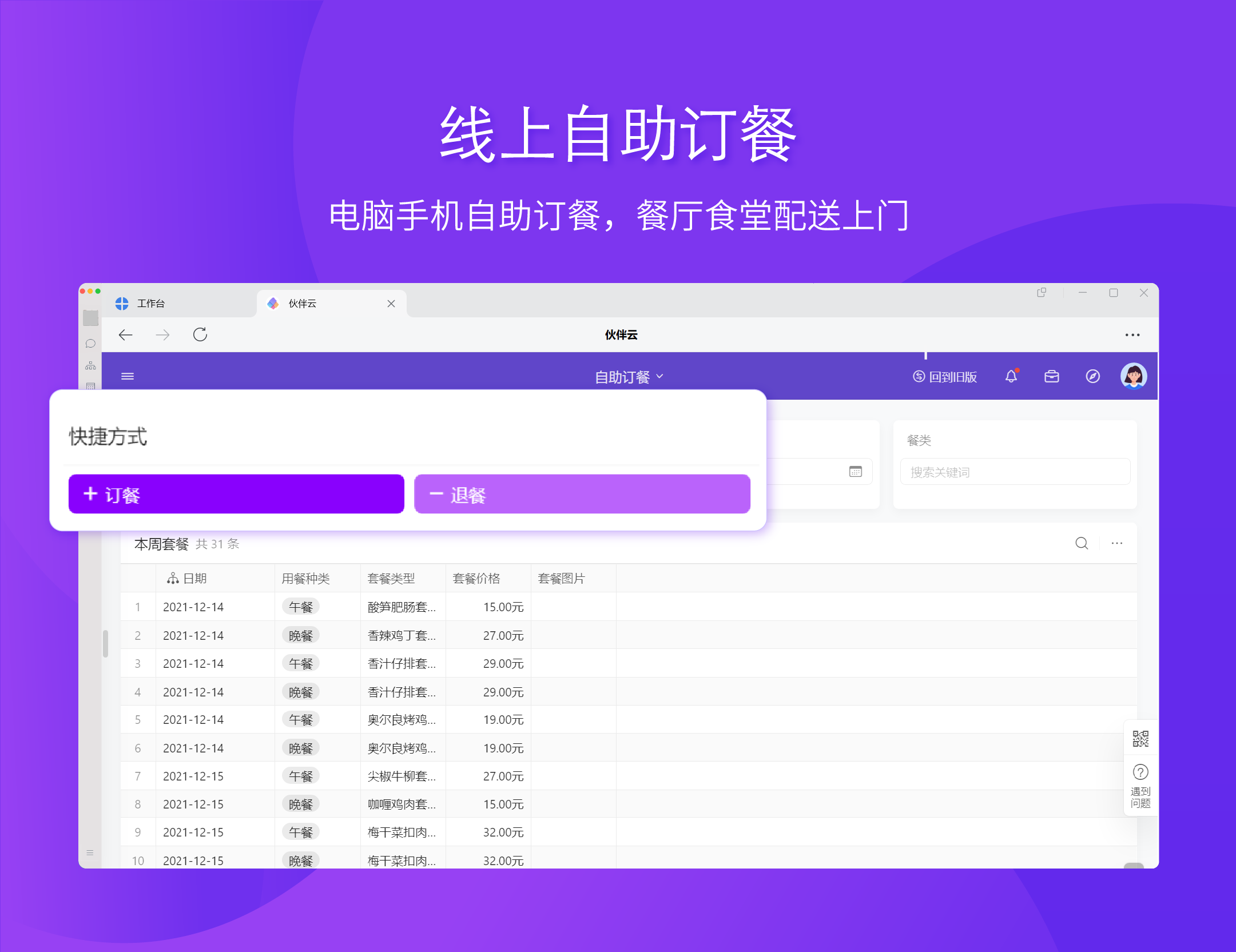Click the browser refresh icon
Screen dimensions: 1236x952
(x=200, y=334)
